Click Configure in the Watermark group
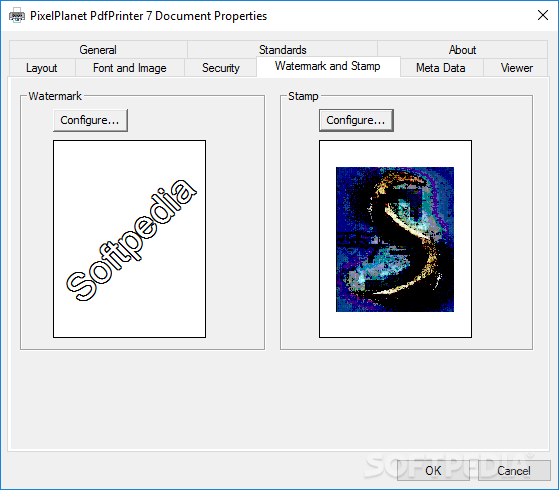 (x=90, y=121)
